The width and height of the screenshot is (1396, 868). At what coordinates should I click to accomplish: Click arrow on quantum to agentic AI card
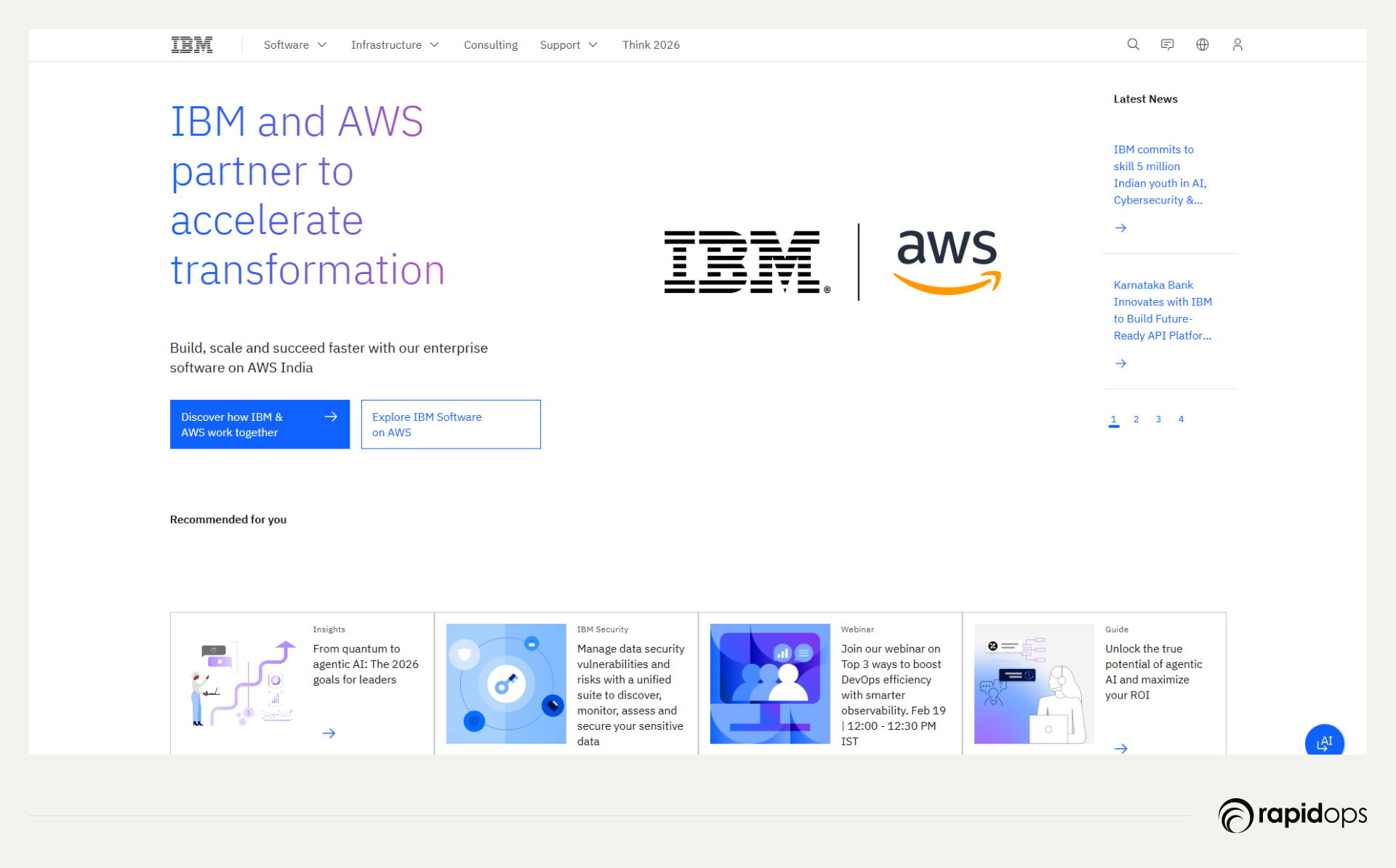[x=329, y=734]
